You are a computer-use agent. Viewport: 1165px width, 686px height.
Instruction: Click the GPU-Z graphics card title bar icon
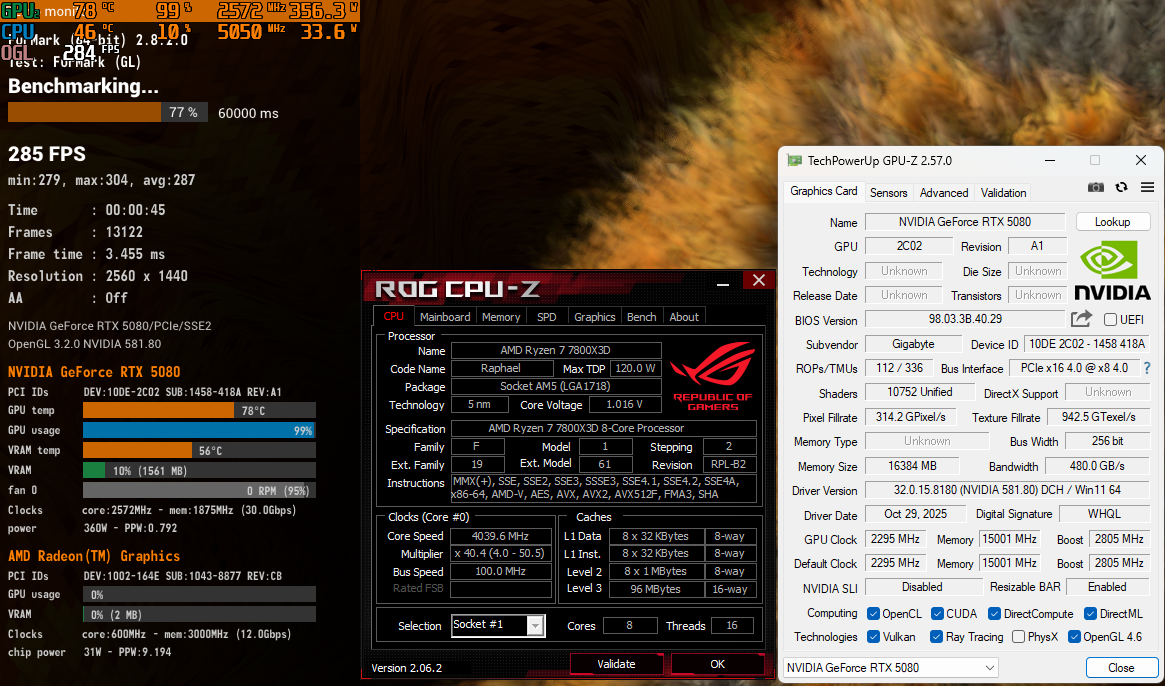coord(794,160)
